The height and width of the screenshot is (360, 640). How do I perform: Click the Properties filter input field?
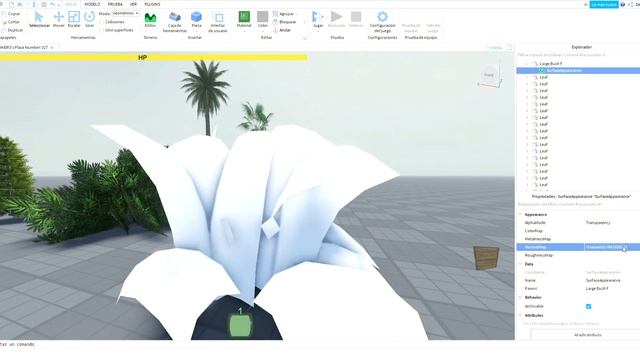click(578, 204)
